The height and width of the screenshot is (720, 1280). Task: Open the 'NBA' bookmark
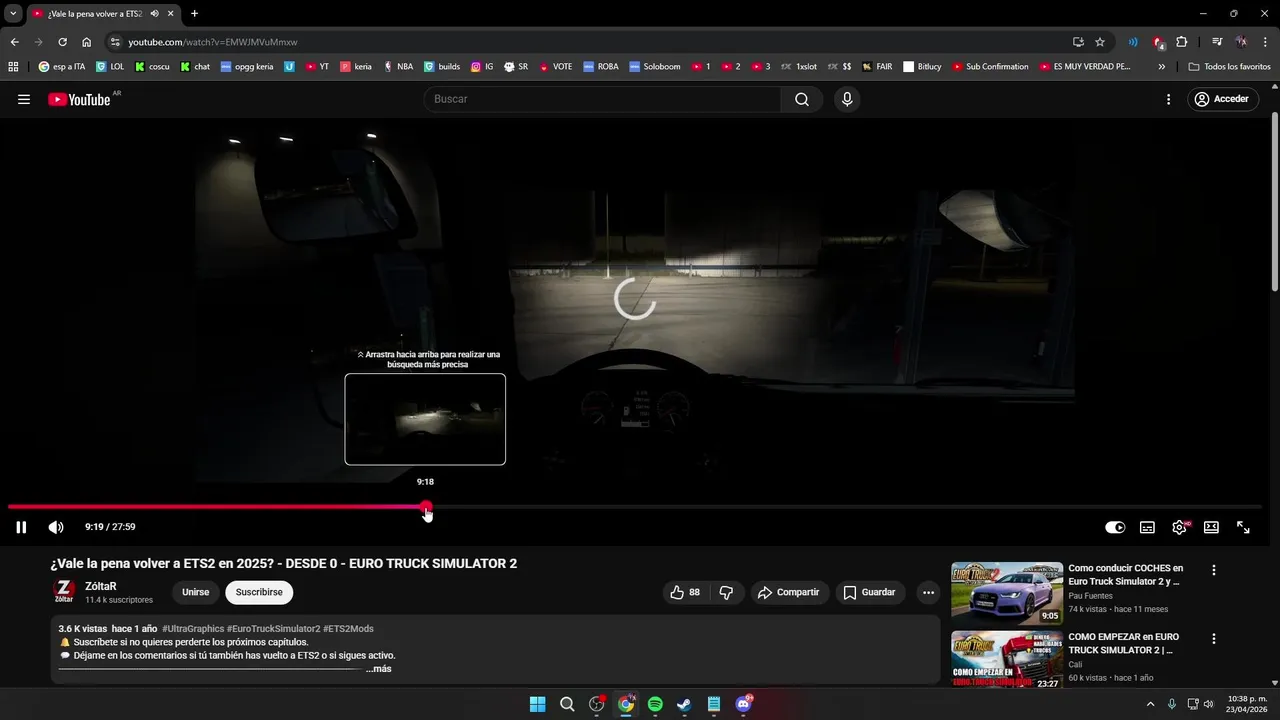398,67
